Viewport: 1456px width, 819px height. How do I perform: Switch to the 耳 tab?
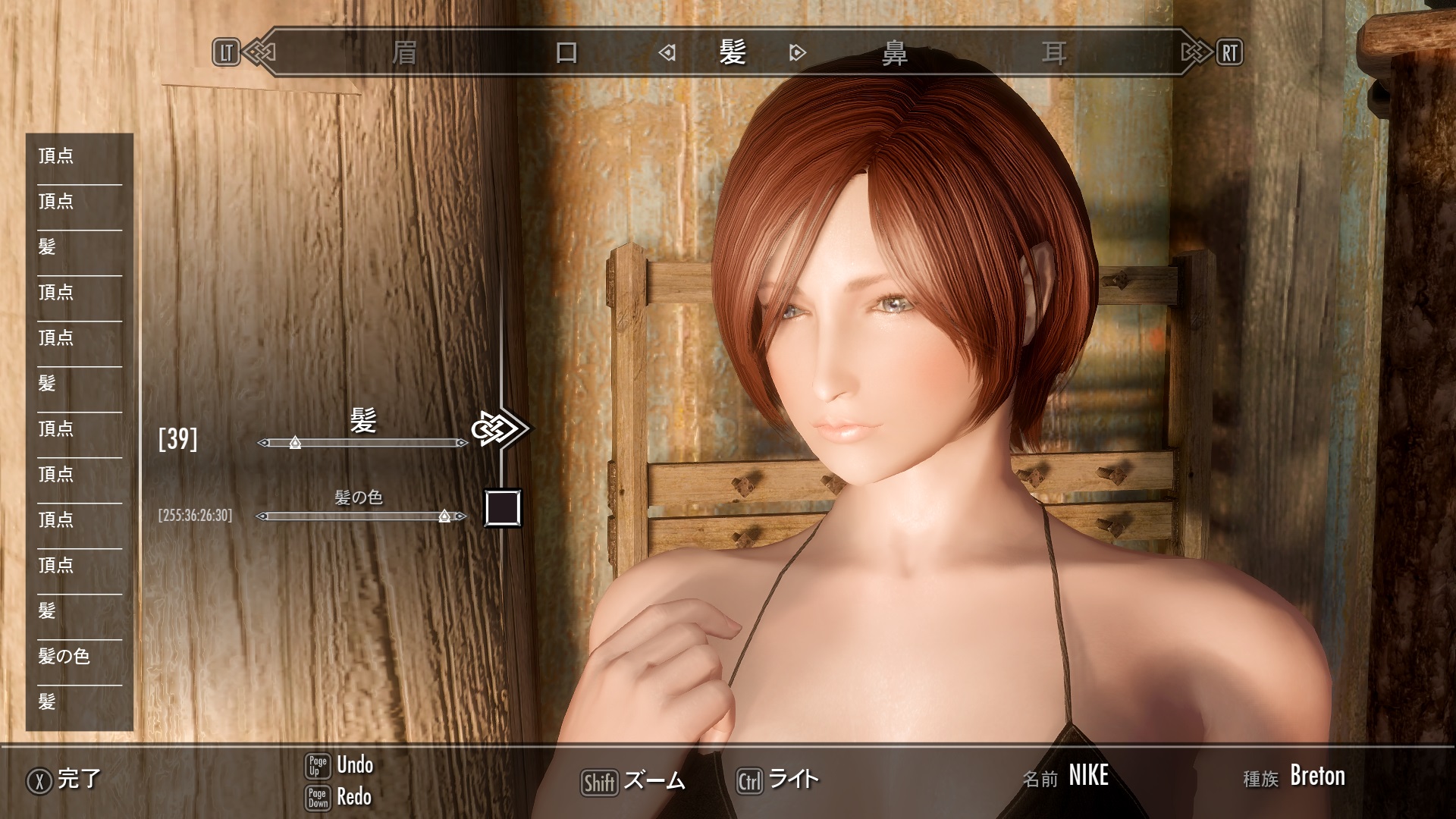(x=1054, y=53)
